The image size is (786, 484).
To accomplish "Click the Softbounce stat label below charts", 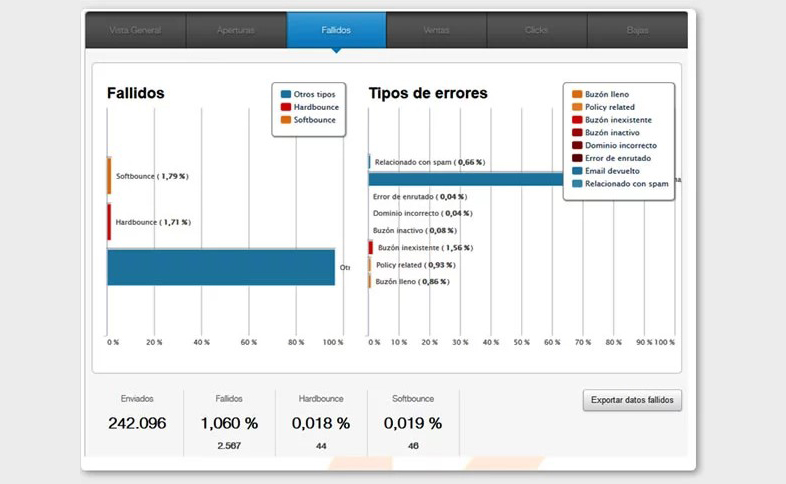I will click(x=413, y=399).
